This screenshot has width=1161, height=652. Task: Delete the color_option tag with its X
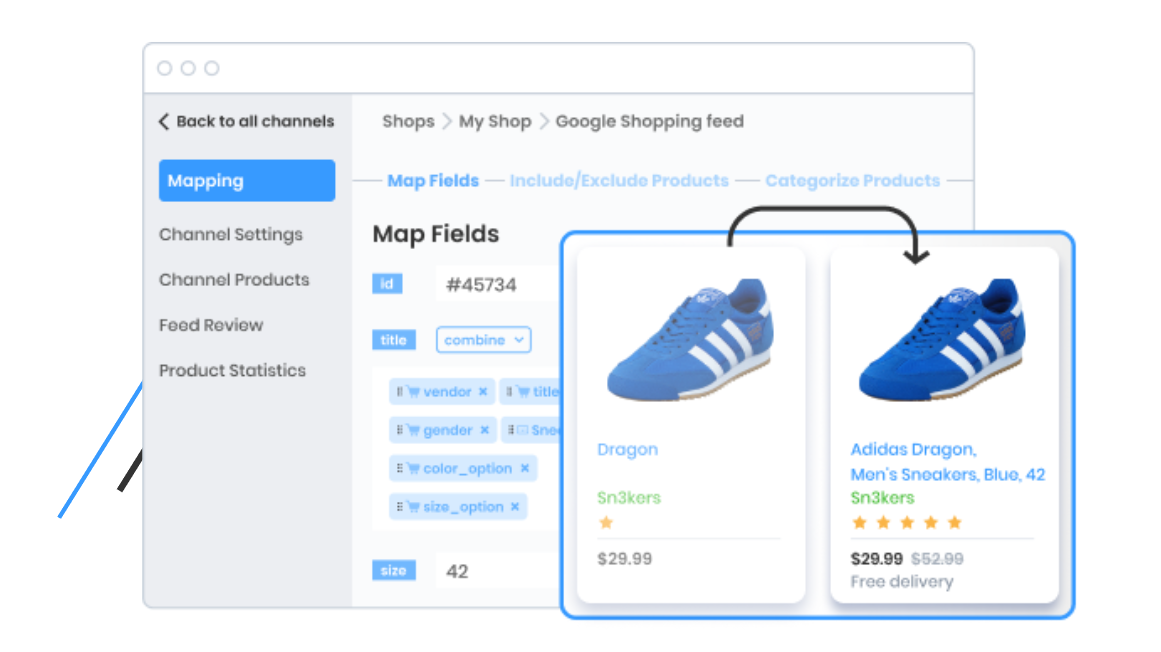click(524, 468)
